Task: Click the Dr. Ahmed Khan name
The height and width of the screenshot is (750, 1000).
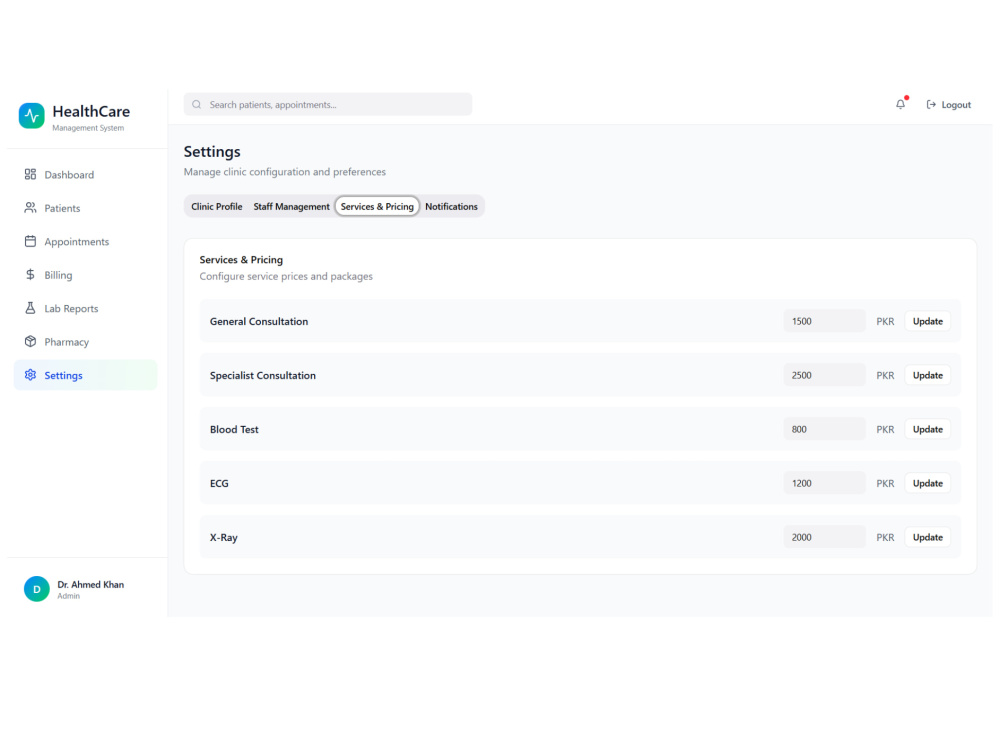Action: [91, 584]
